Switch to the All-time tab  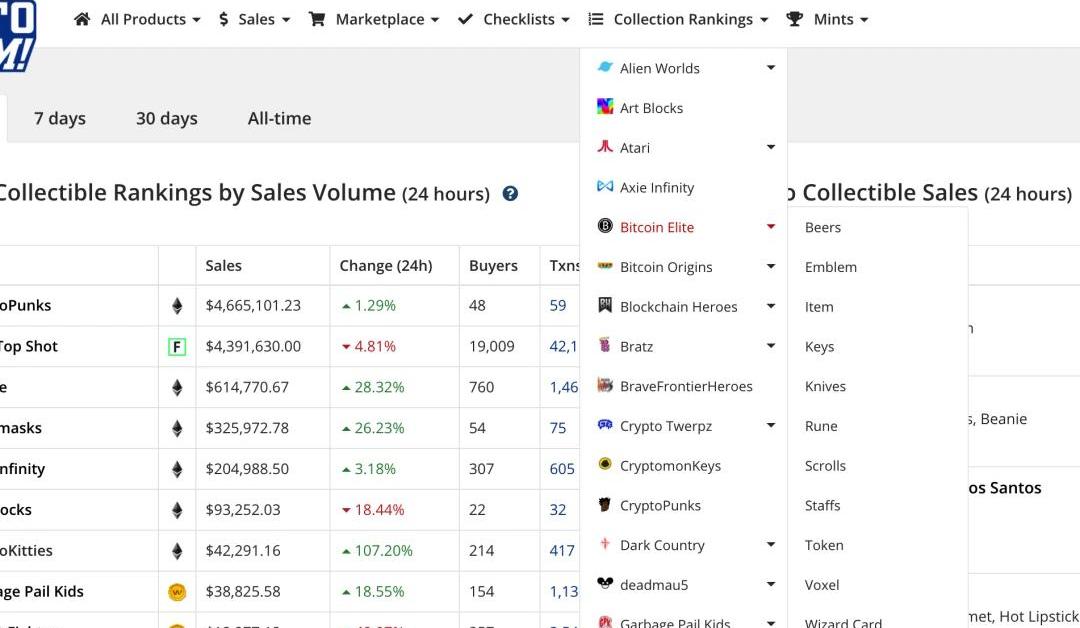[279, 118]
